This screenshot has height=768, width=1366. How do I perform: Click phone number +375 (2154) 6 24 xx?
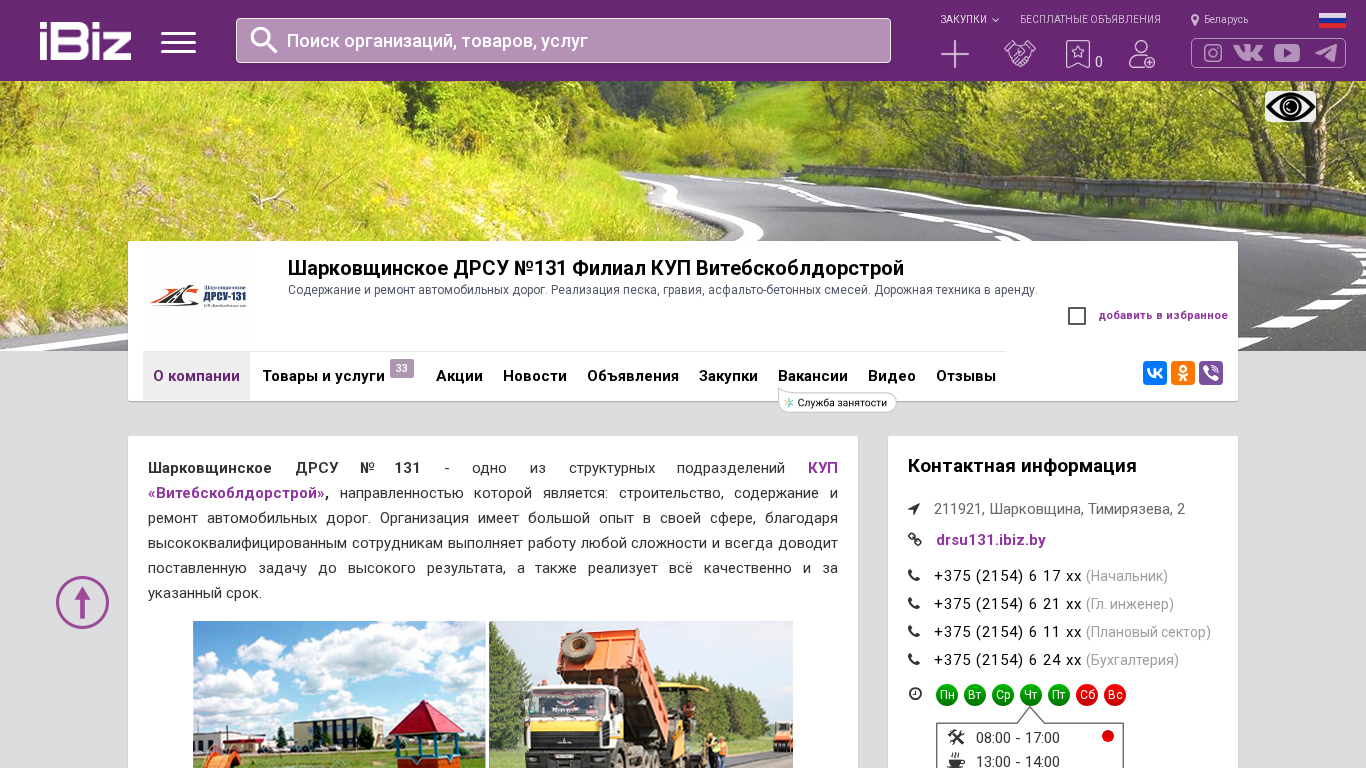(1008, 660)
